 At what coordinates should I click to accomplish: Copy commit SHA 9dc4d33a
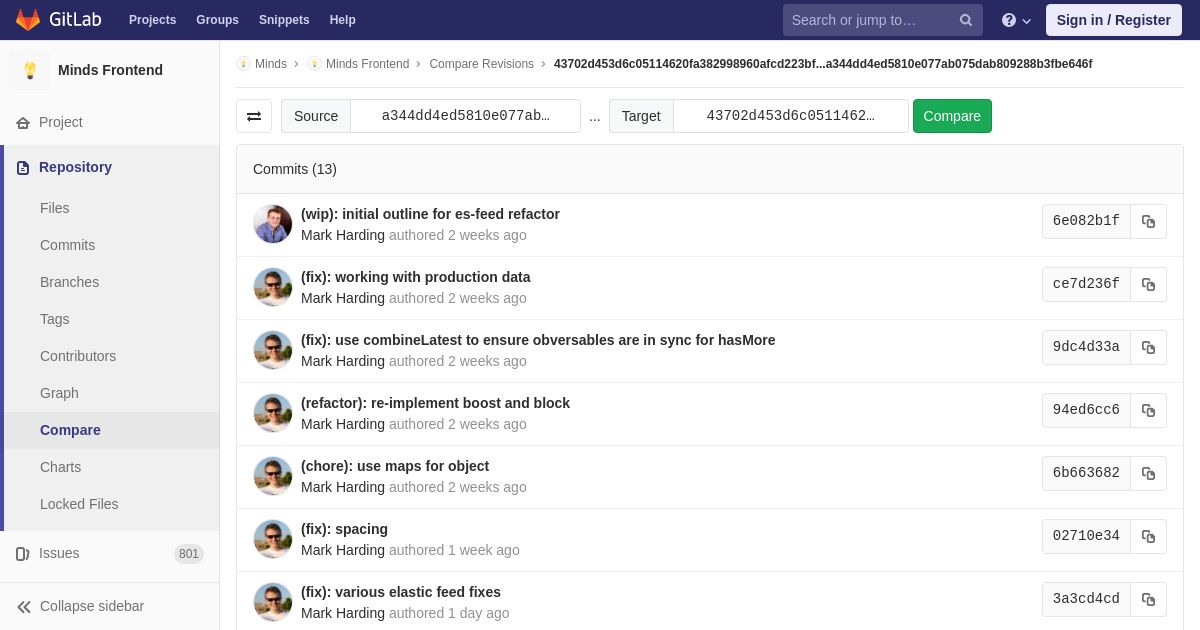point(1148,348)
